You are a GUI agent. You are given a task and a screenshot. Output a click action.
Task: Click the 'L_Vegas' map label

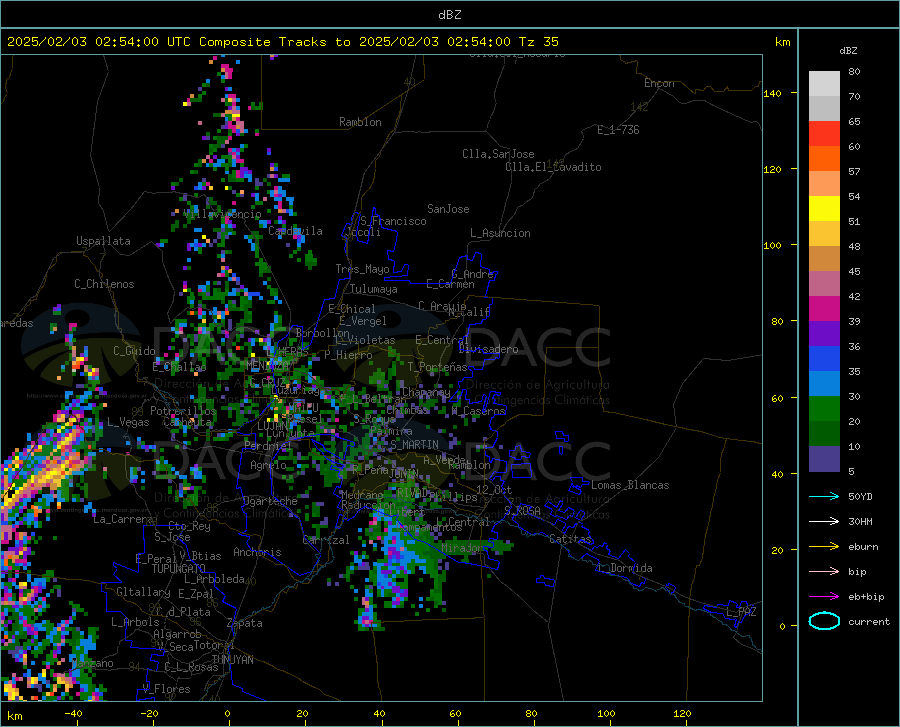tap(128, 422)
